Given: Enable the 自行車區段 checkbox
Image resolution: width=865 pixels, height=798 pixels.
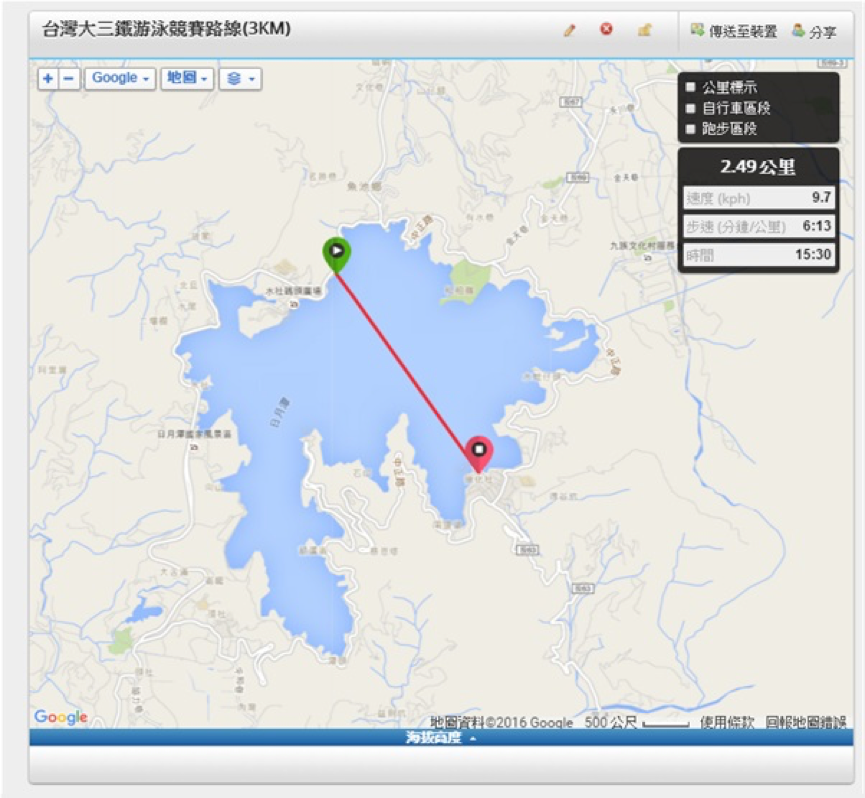Looking at the screenshot, I should [690, 108].
